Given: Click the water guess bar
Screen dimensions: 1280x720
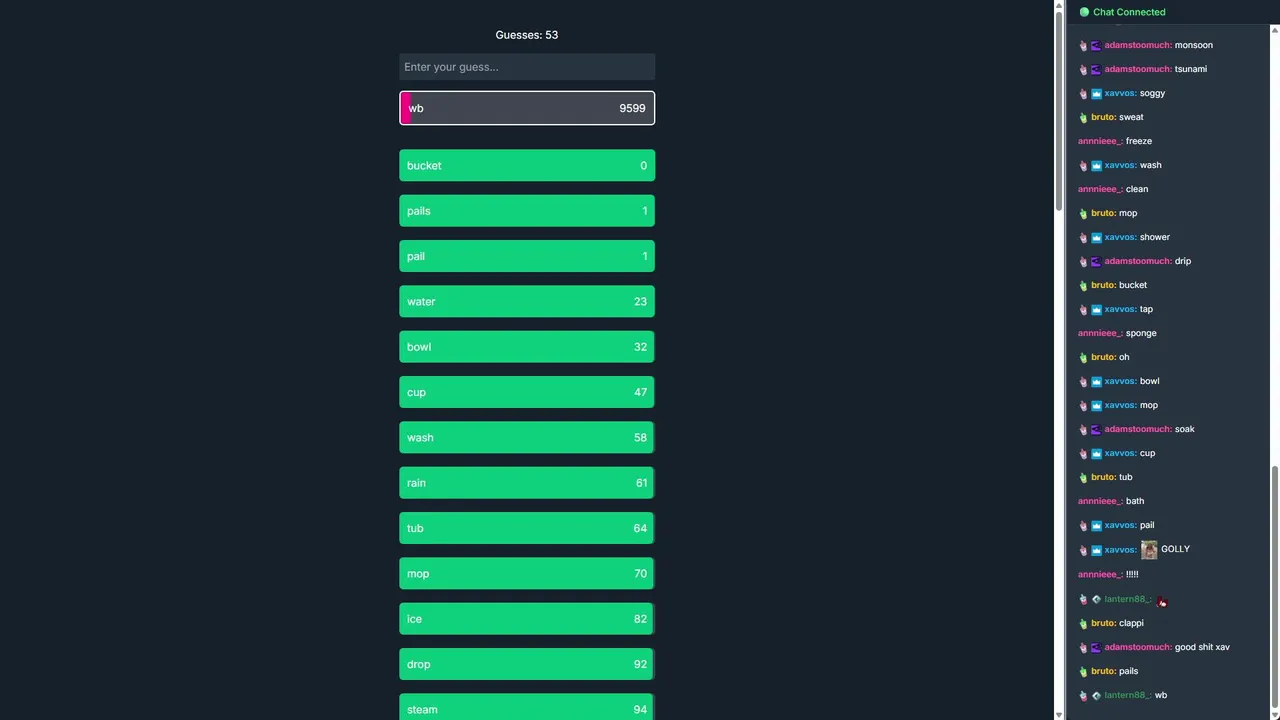Looking at the screenshot, I should point(527,302).
